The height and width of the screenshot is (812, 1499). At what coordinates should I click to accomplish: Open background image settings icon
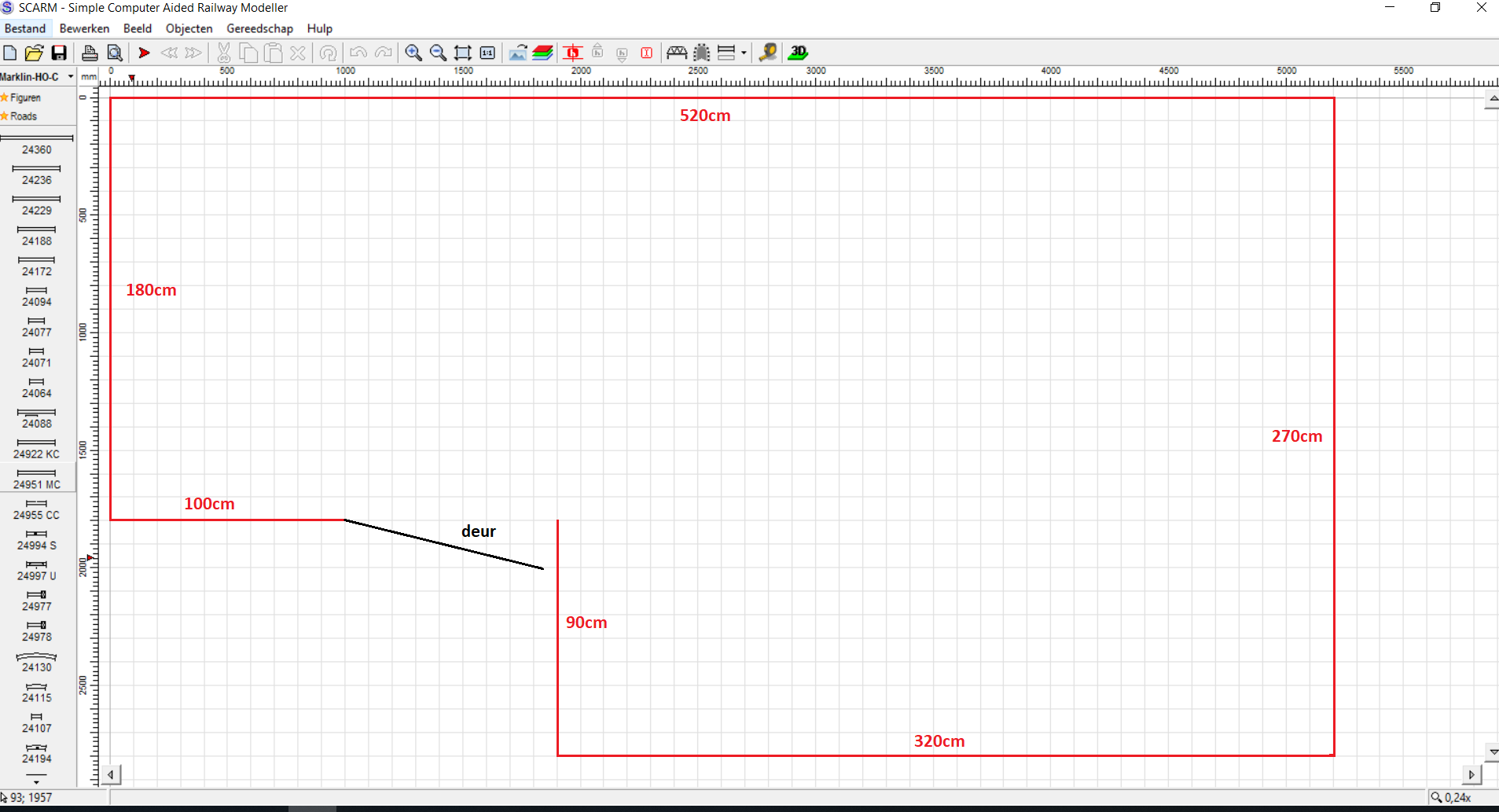(x=518, y=53)
